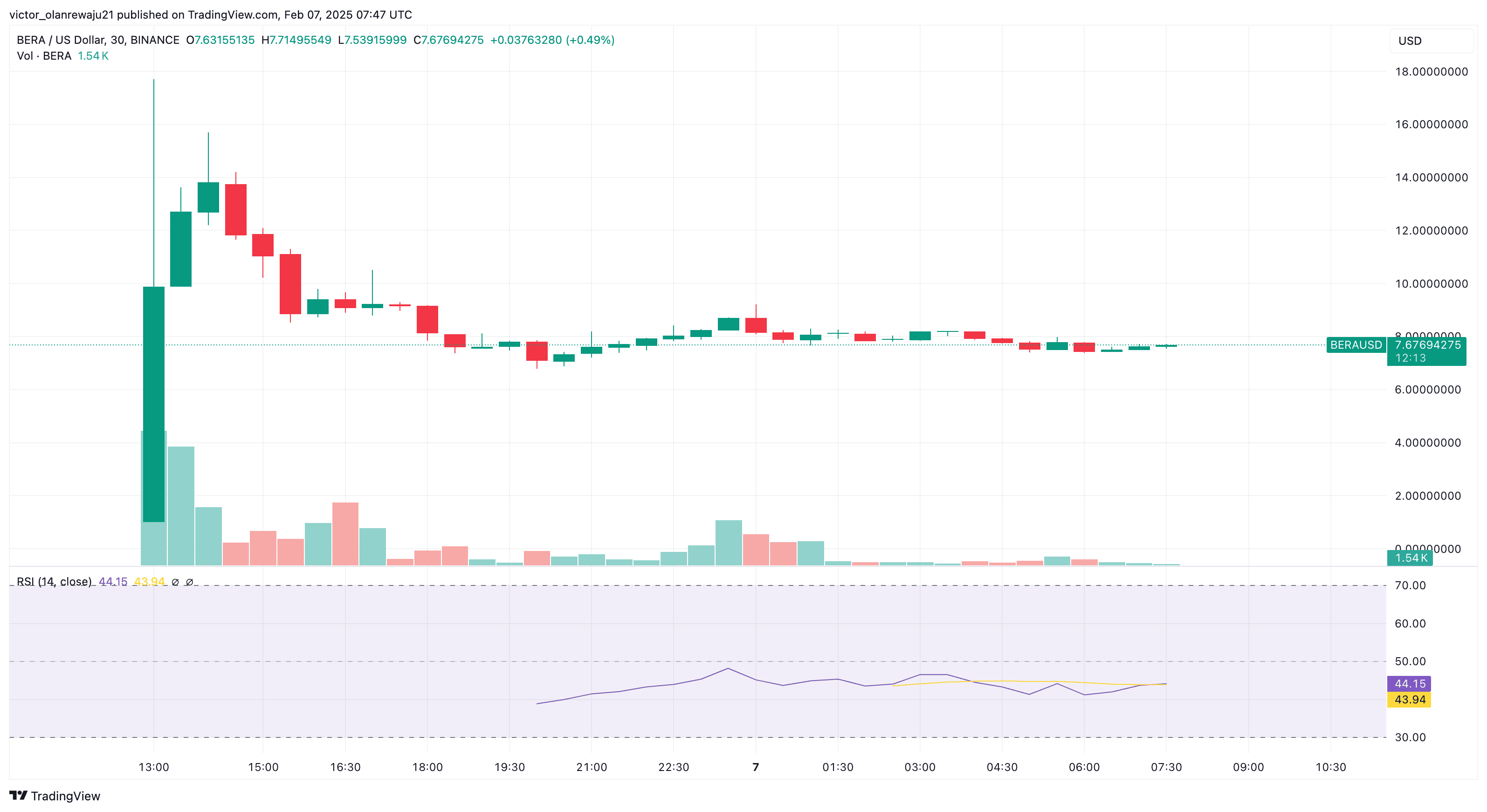Click the published-on TradingView.com header text
1487x812 pixels.
(211, 14)
